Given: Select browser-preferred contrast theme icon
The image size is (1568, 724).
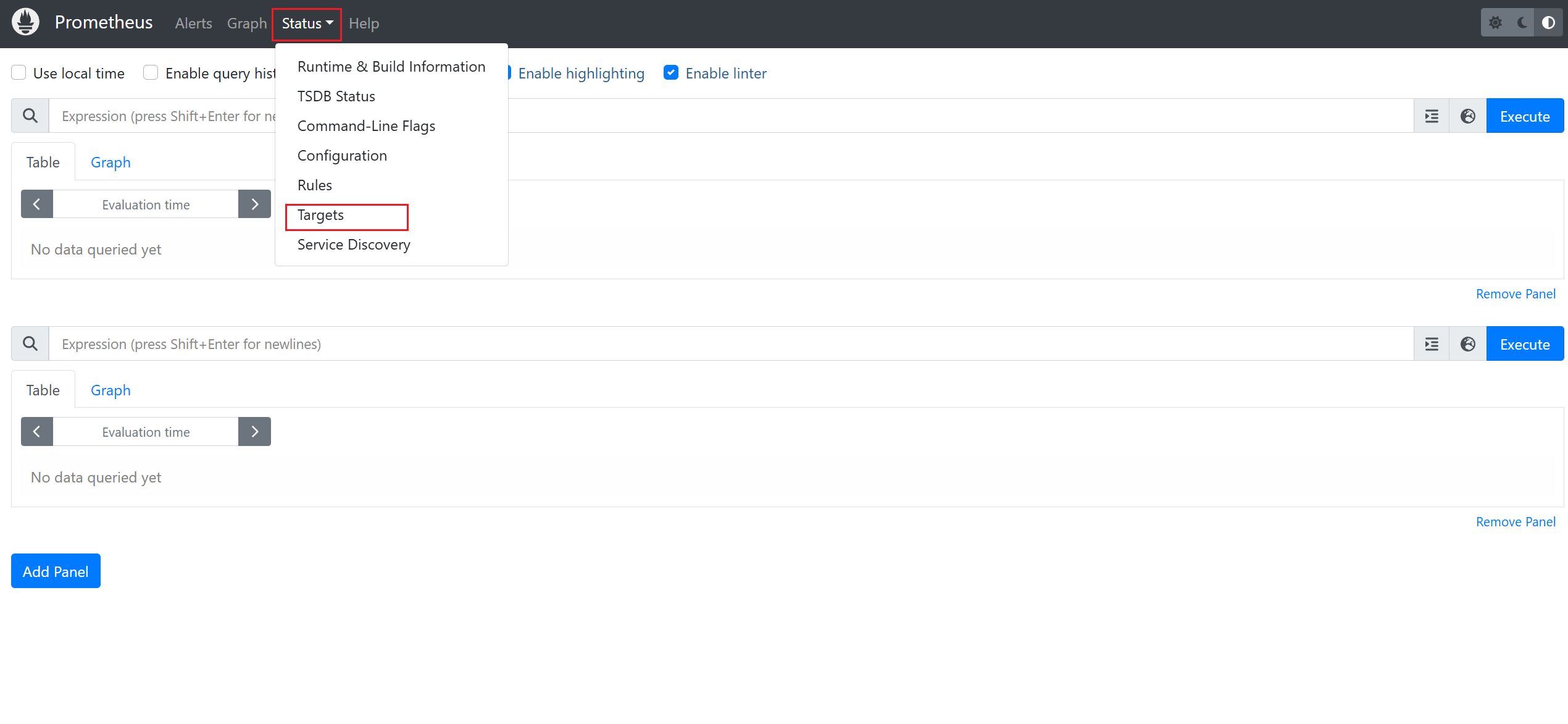Looking at the screenshot, I should (1548, 23).
